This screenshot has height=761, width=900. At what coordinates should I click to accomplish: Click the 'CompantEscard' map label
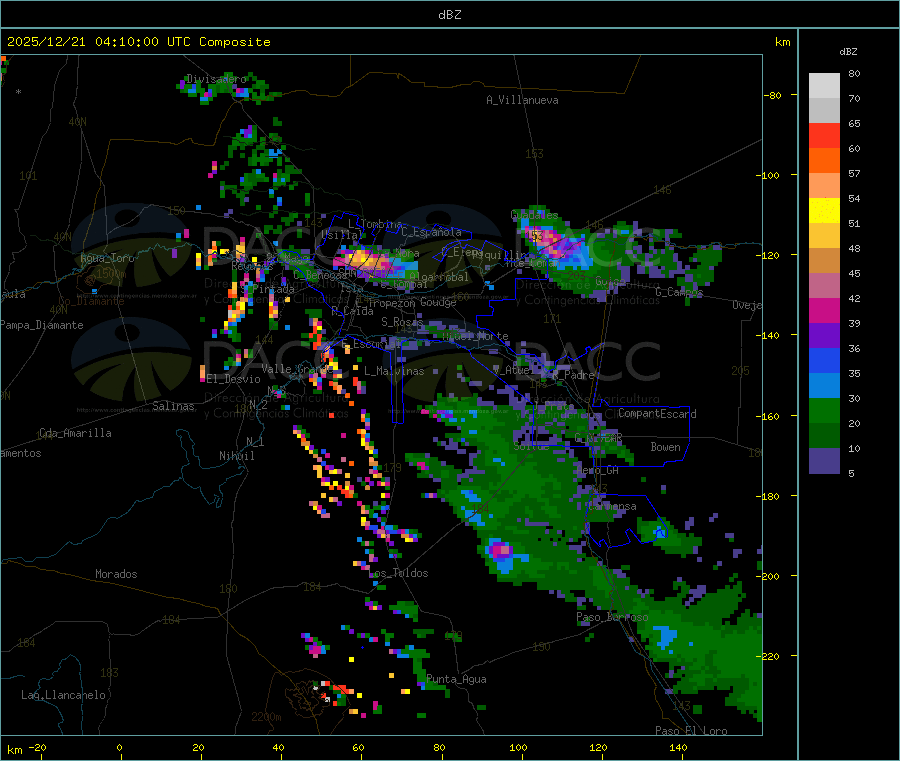pos(657,413)
